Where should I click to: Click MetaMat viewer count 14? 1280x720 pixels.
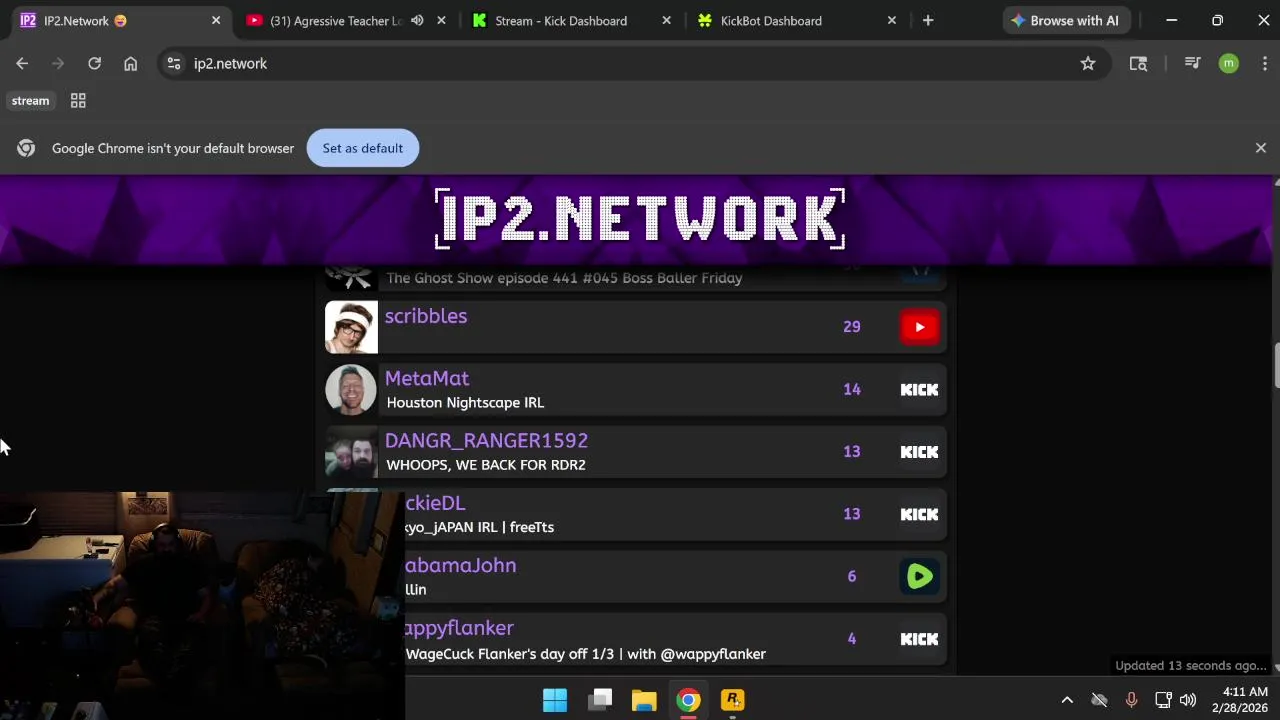[x=852, y=390]
